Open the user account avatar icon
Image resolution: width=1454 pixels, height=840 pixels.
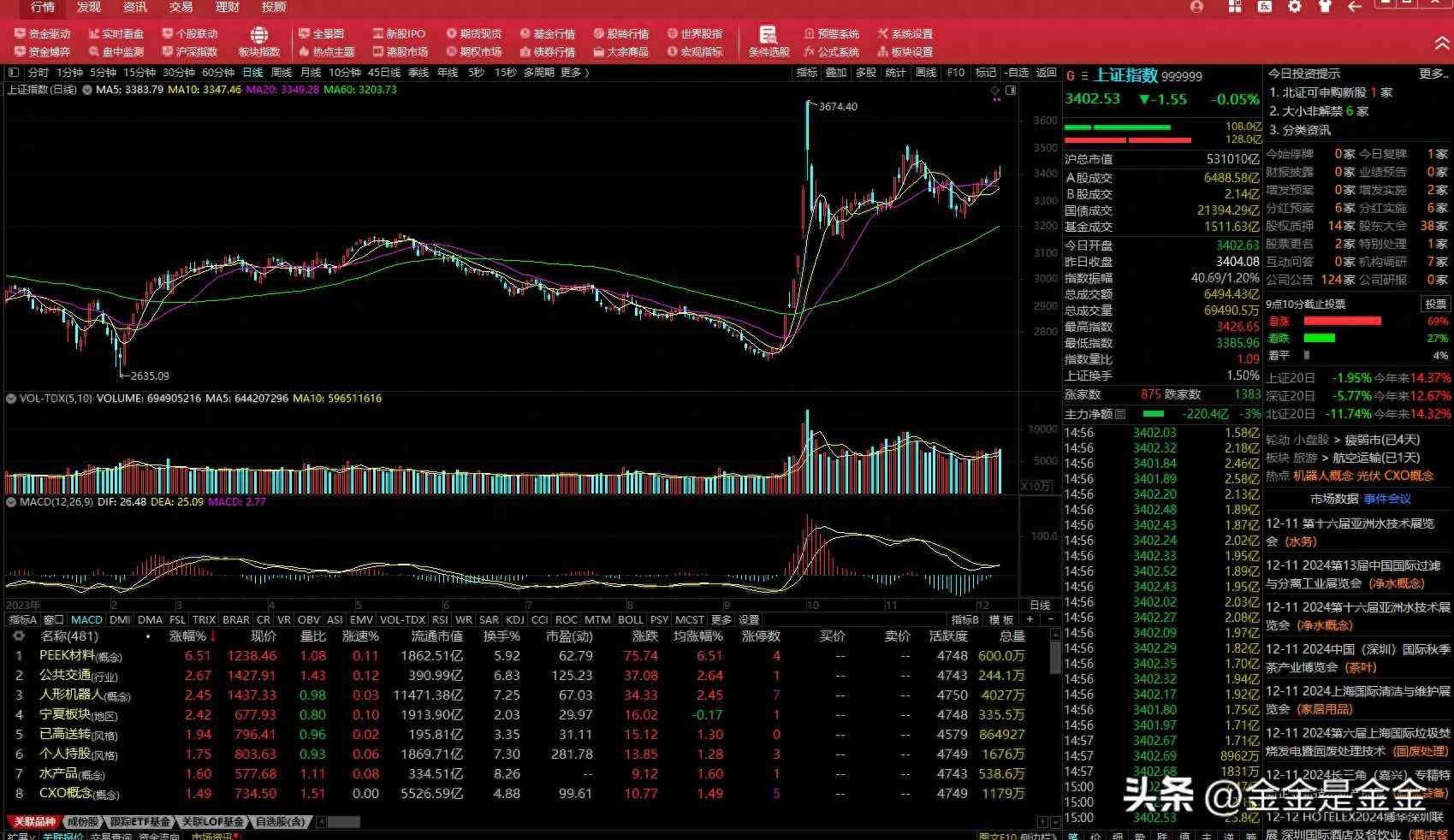click(x=1196, y=7)
